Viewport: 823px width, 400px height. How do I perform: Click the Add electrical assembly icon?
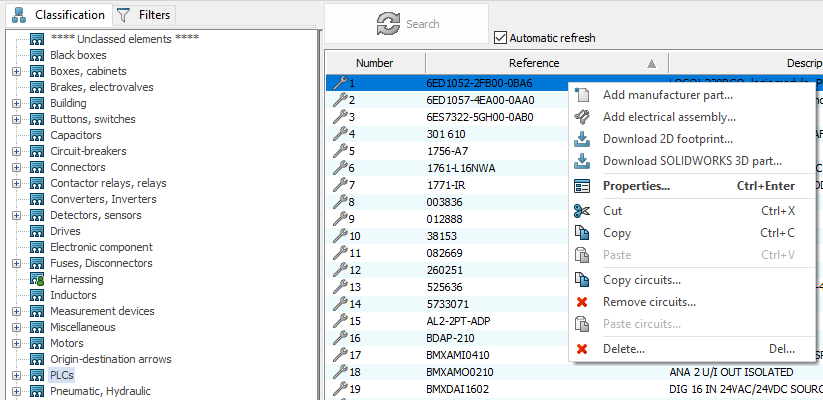point(582,117)
